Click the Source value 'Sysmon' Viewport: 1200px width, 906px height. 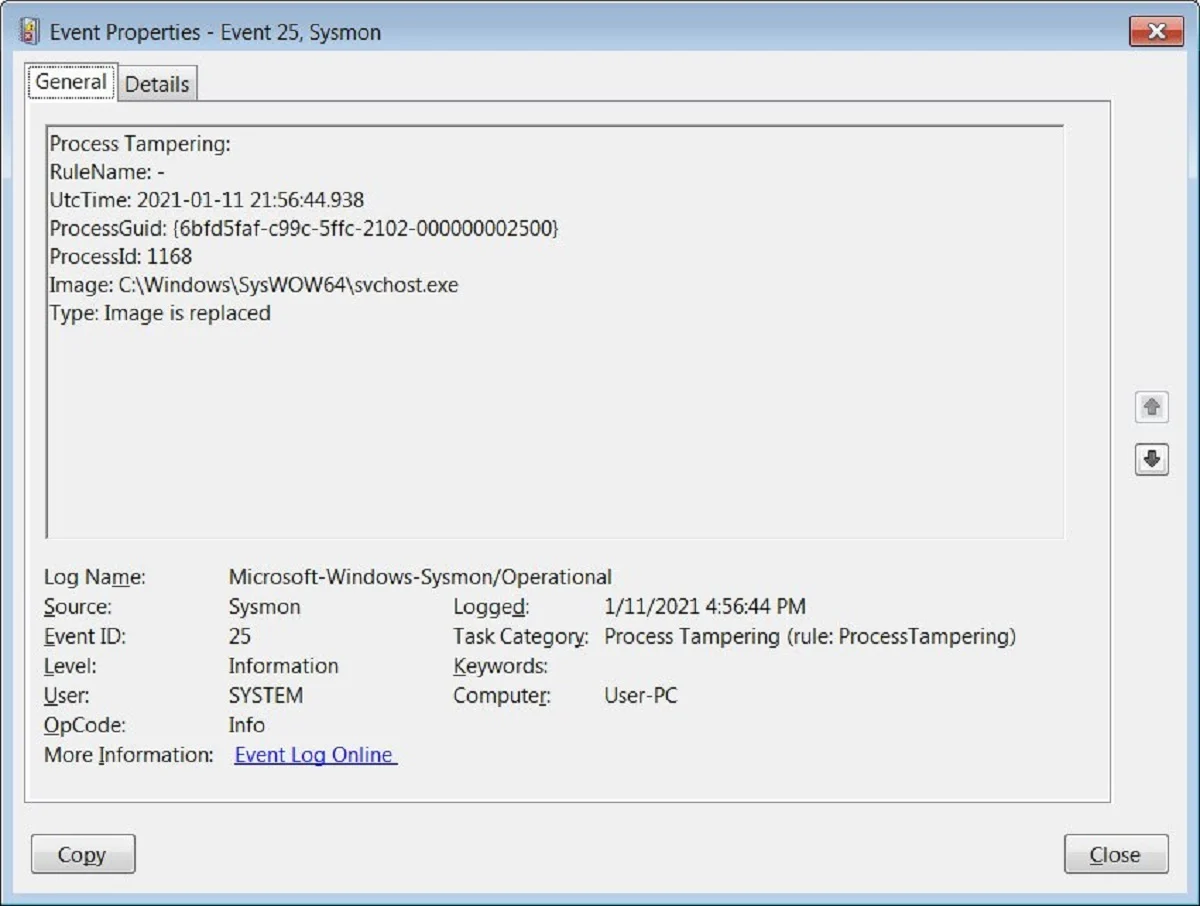pos(264,607)
